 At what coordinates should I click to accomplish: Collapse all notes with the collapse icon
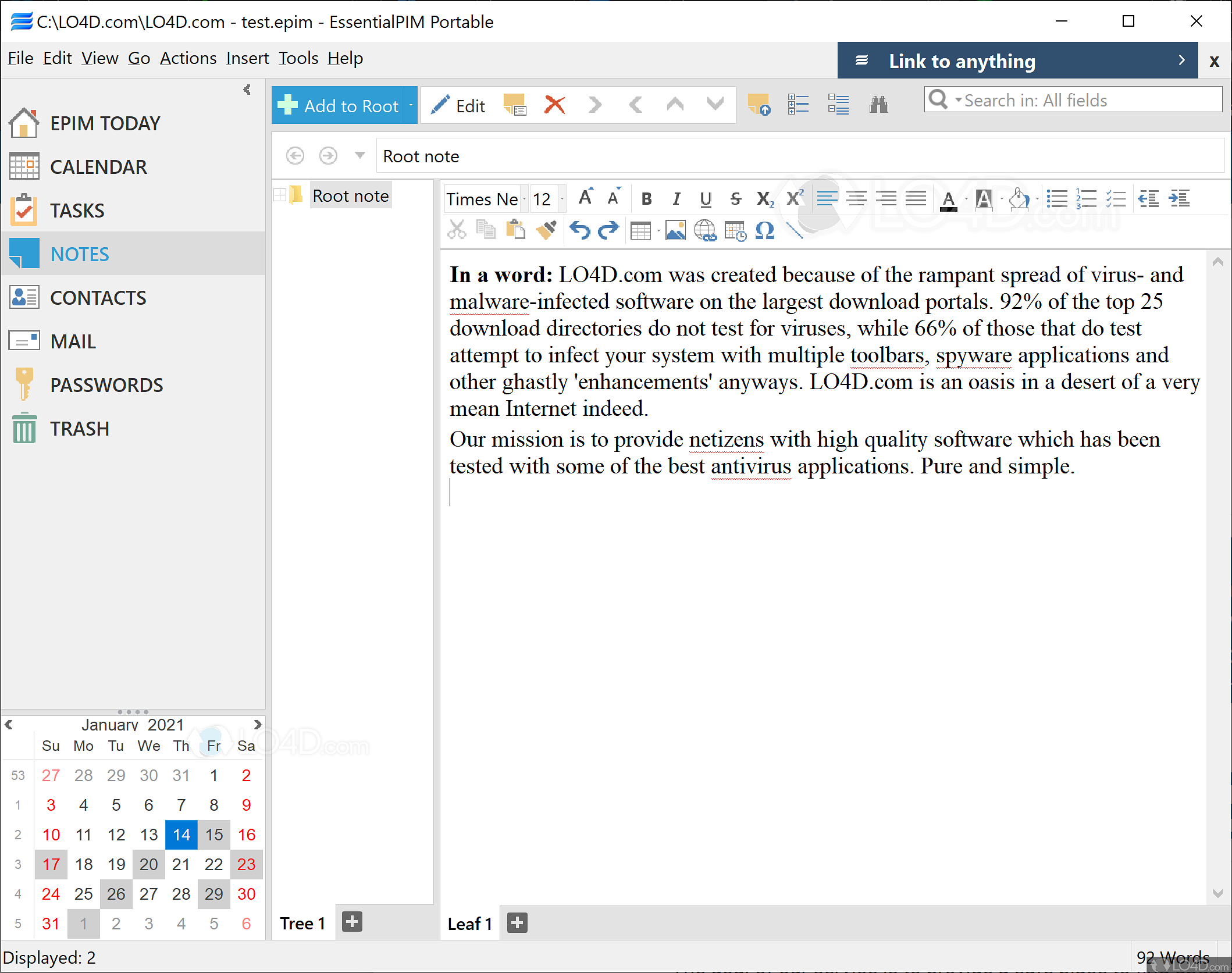pyautogui.click(x=838, y=104)
